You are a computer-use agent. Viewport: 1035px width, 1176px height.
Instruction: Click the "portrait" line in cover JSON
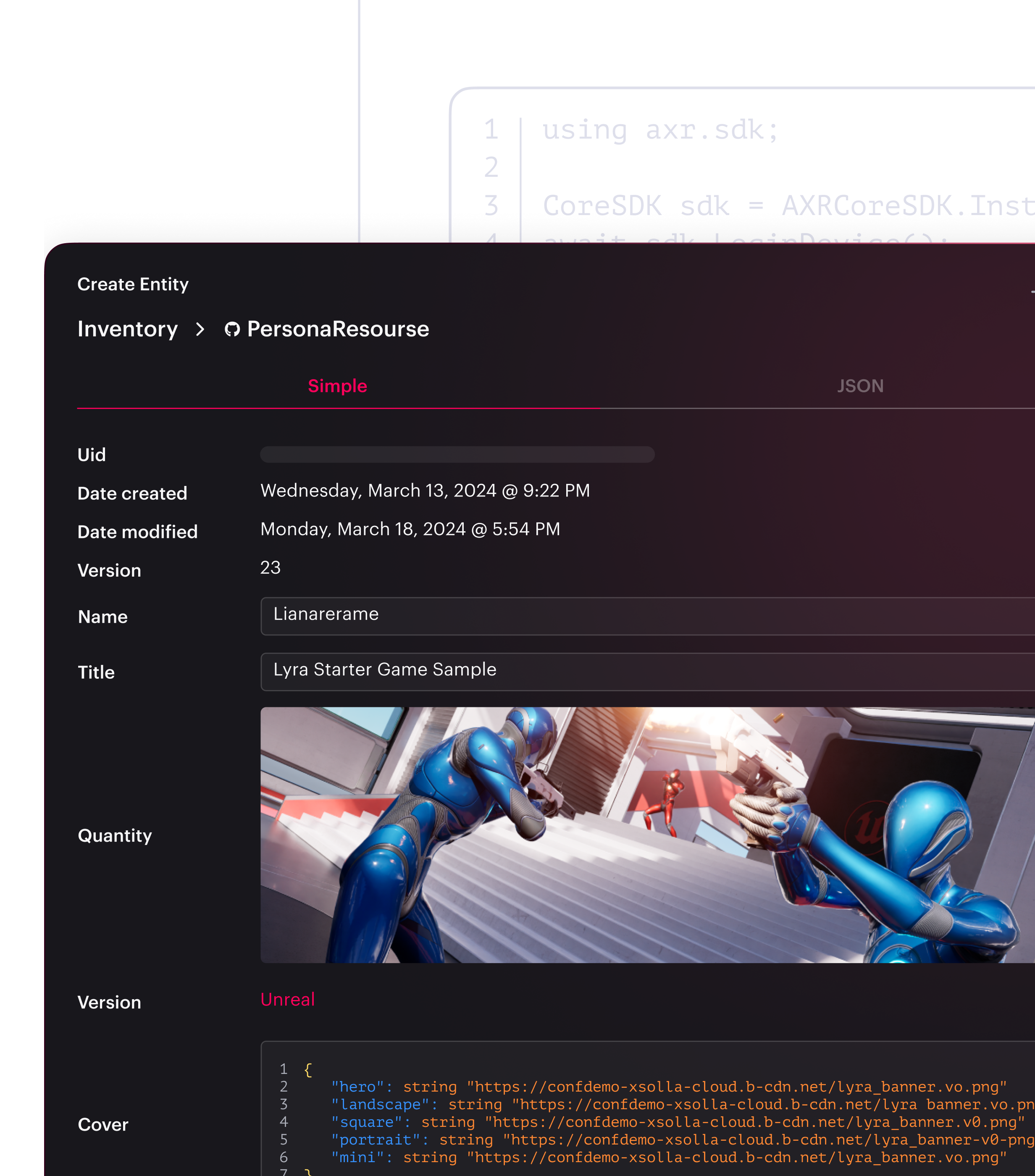[683, 1140]
